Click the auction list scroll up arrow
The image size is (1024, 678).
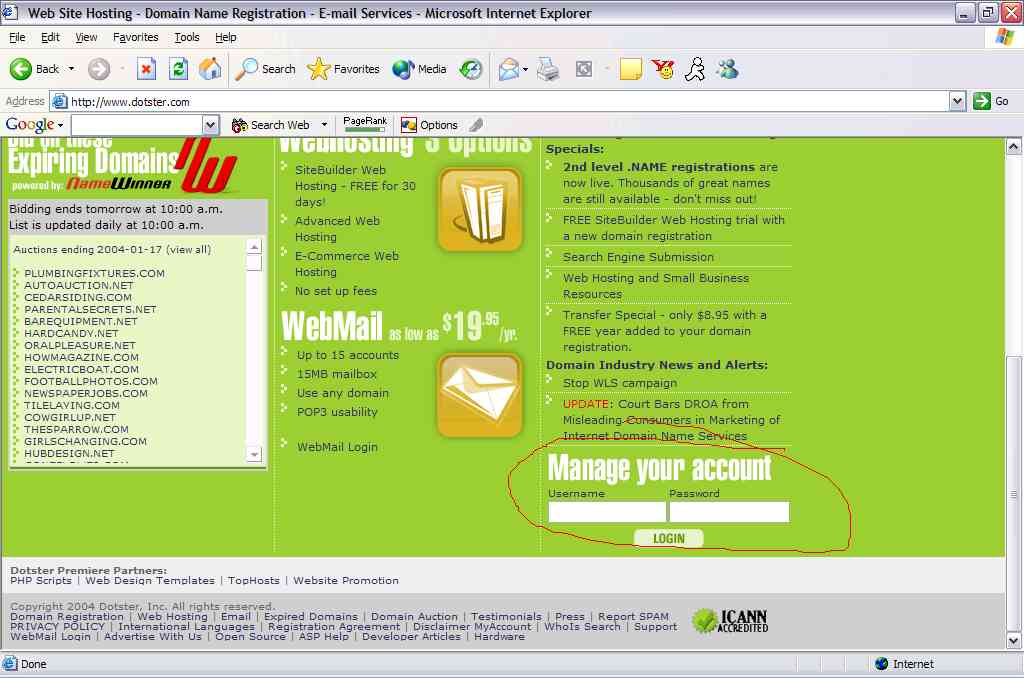pyautogui.click(x=255, y=246)
